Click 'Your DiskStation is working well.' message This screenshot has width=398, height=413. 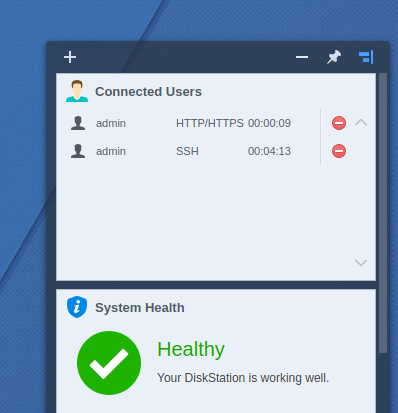[x=243, y=378]
